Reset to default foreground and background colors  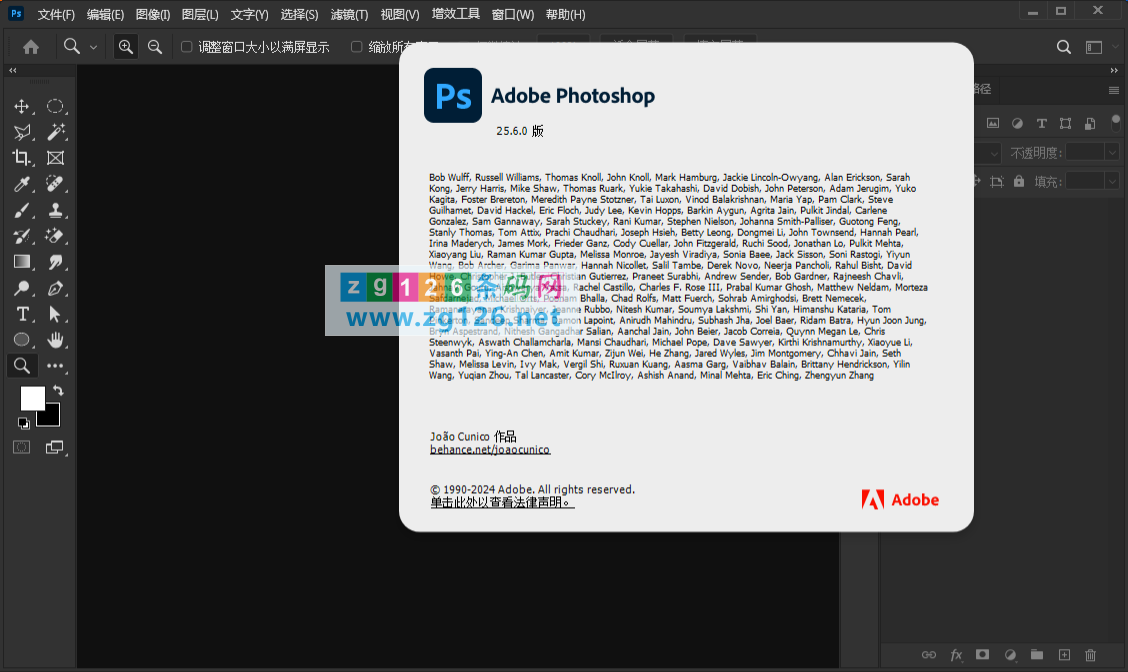pos(24,423)
